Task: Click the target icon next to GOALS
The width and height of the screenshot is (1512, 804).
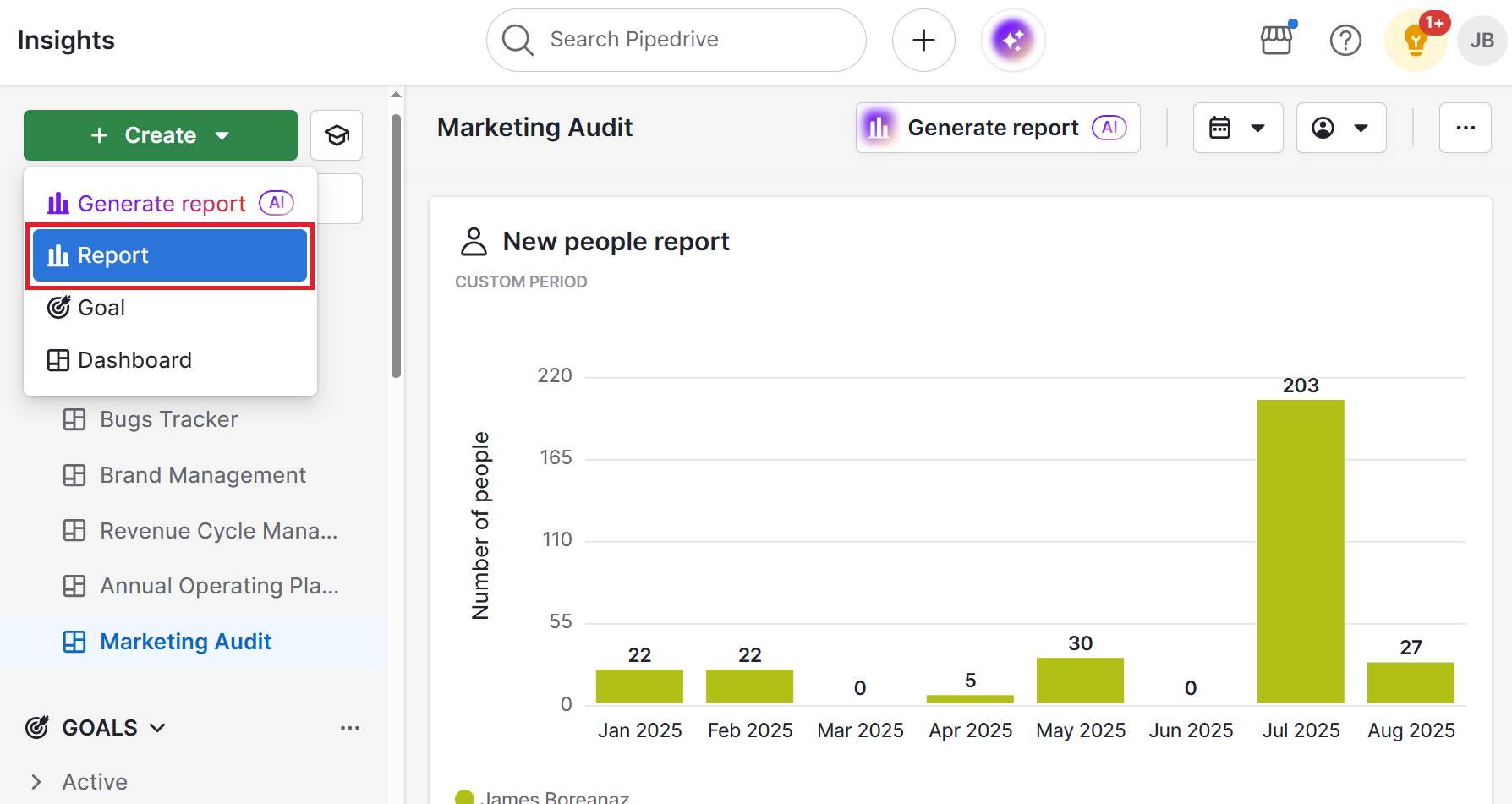Action: pos(36,727)
